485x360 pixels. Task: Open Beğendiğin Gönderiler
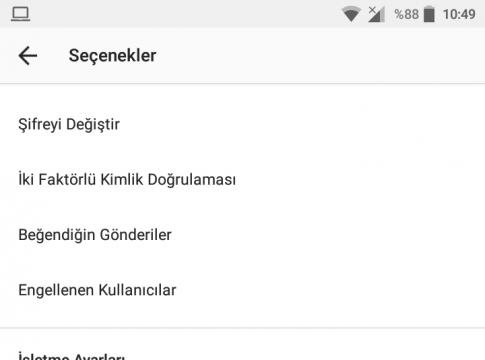point(242,235)
